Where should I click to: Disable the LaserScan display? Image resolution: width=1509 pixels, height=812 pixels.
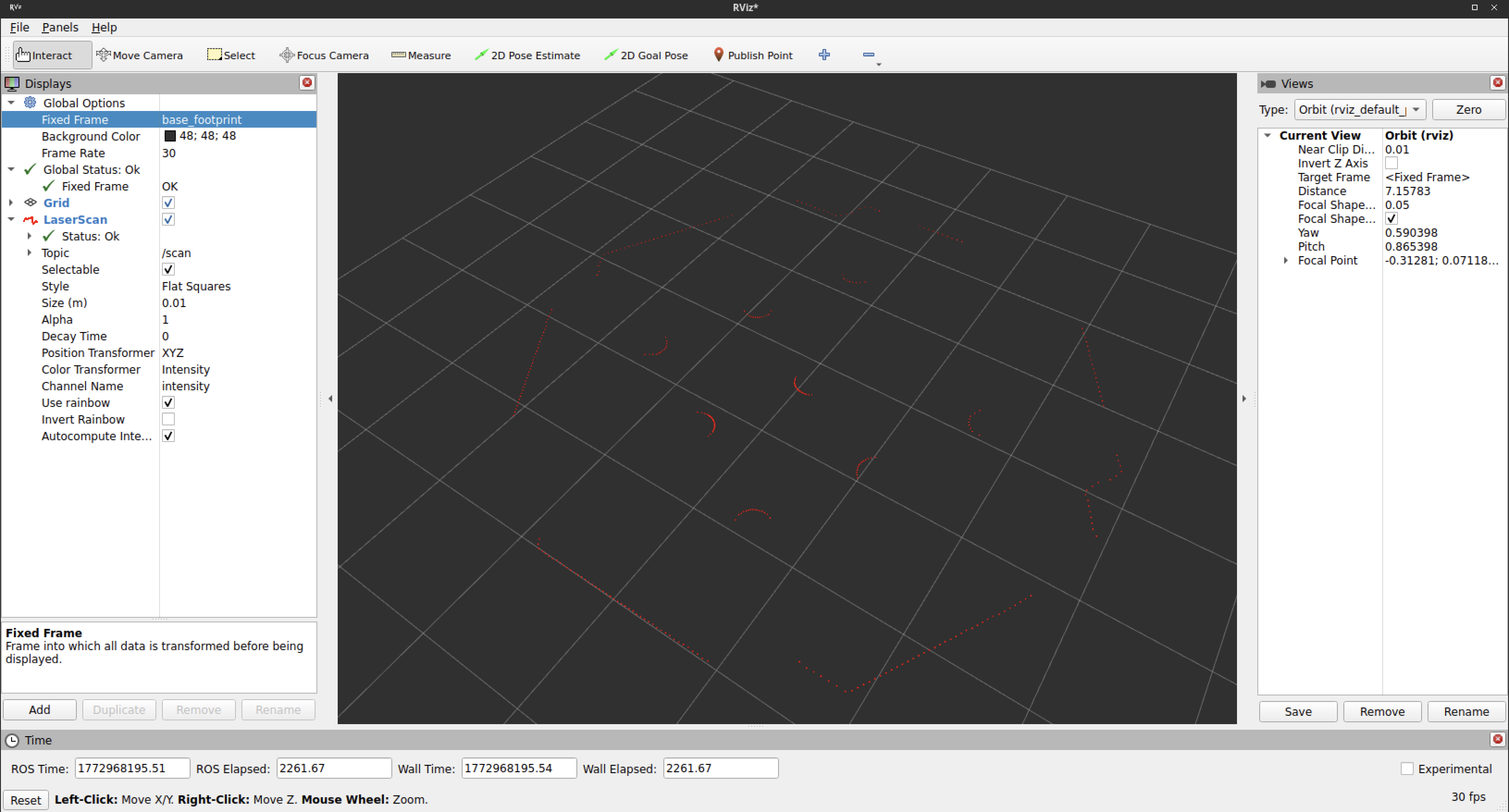point(168,219)
